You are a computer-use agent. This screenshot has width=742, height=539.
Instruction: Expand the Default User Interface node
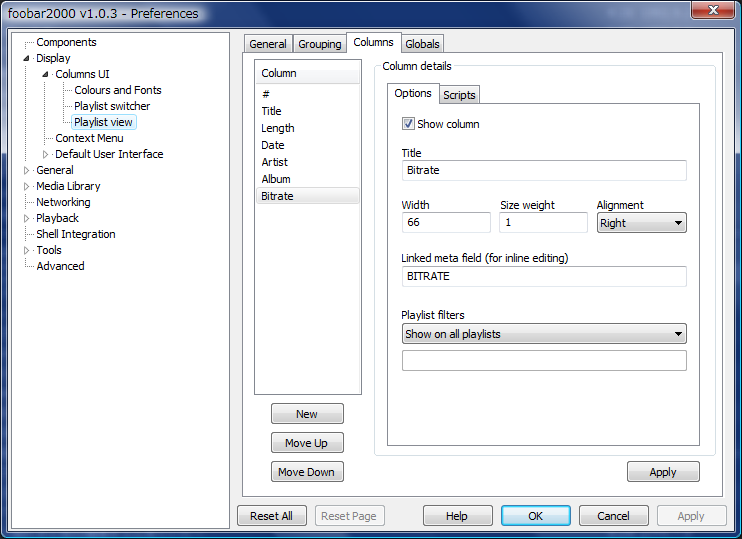[45, 154]
